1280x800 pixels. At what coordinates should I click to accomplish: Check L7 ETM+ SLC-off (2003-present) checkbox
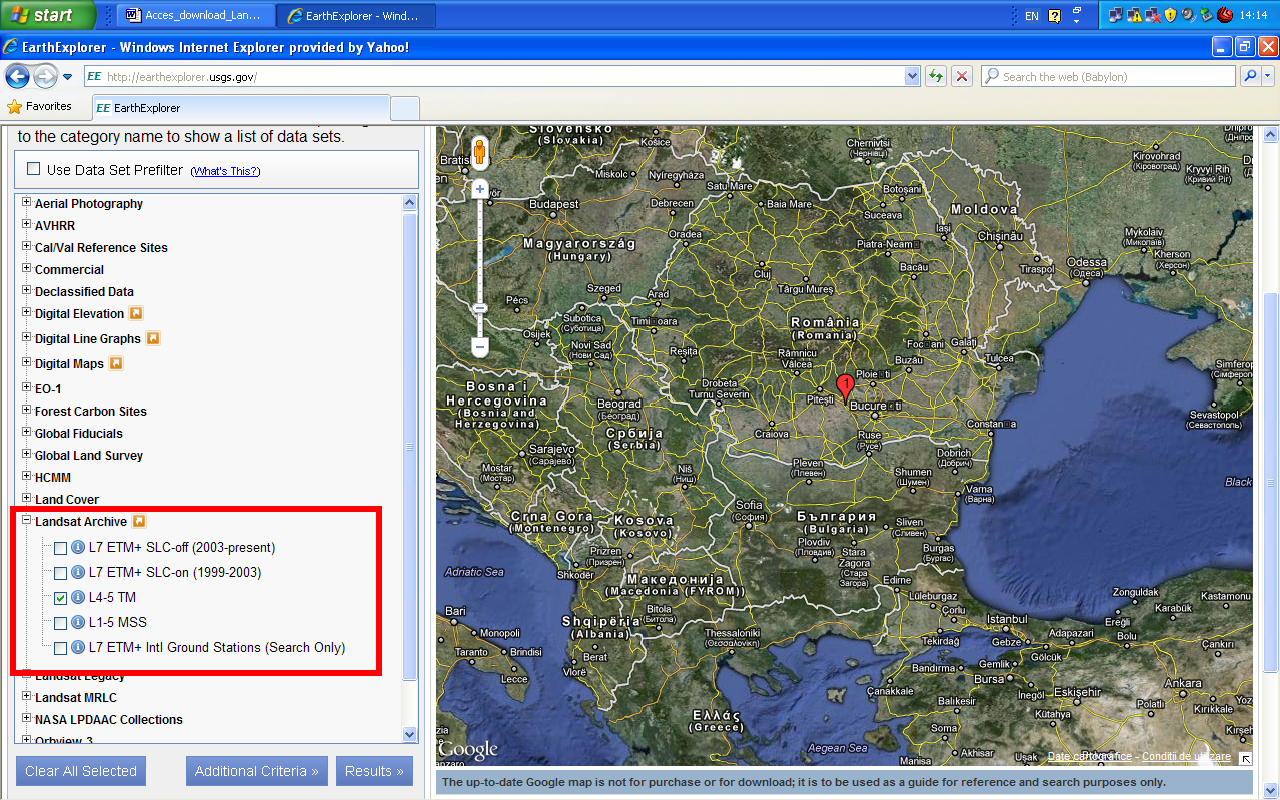coord(61,549)
